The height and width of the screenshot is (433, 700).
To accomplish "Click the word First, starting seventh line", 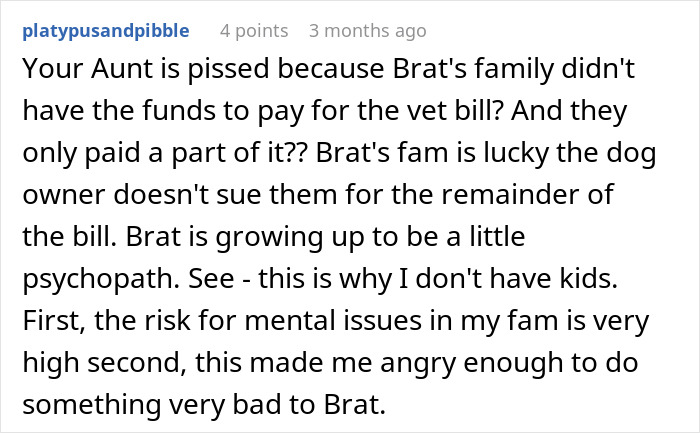I will pyautogui.click(x=54, y=321).
